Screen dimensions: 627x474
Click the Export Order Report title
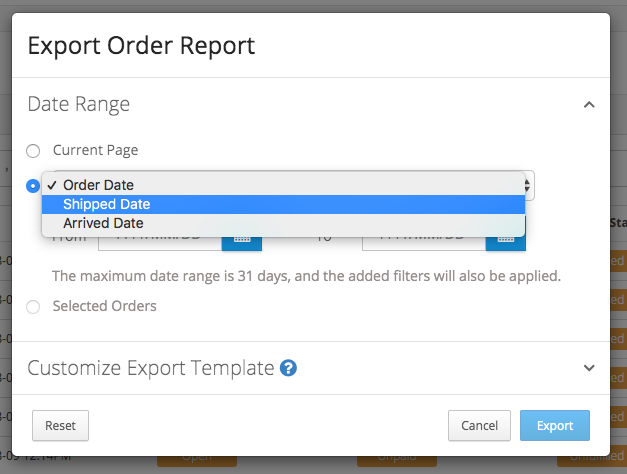(x=141, y=46)
